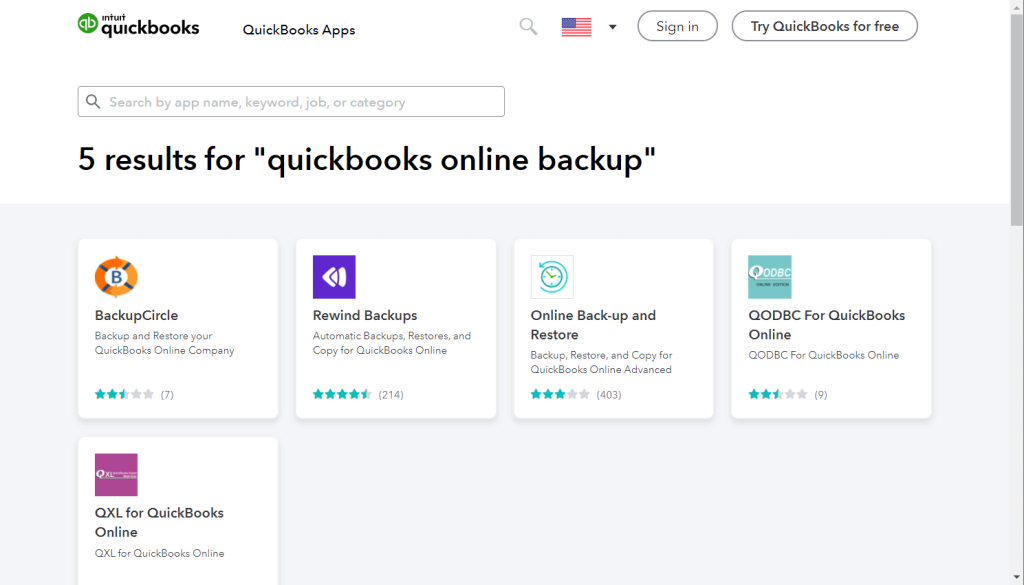
Task: Open the QXL app icon
Action: pyautogui.click(x=116, y=475)
